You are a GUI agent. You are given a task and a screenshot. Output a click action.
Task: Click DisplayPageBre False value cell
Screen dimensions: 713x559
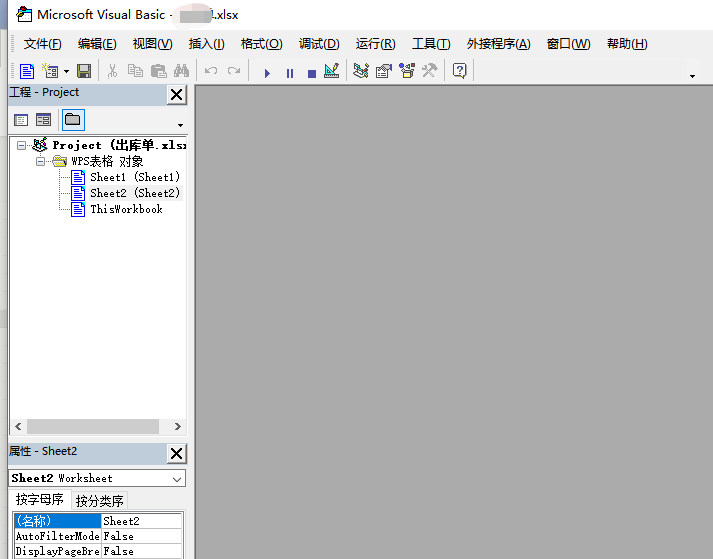[141, 551]
